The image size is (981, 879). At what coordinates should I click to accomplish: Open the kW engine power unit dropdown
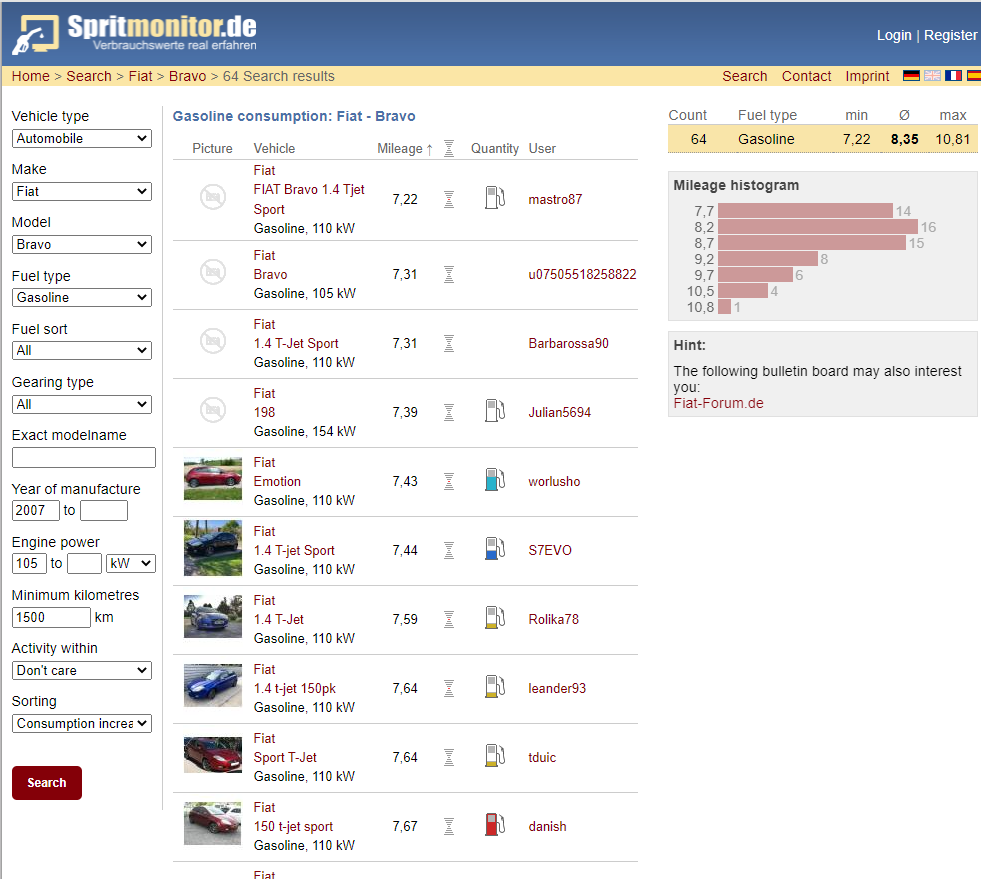[131, 563]
